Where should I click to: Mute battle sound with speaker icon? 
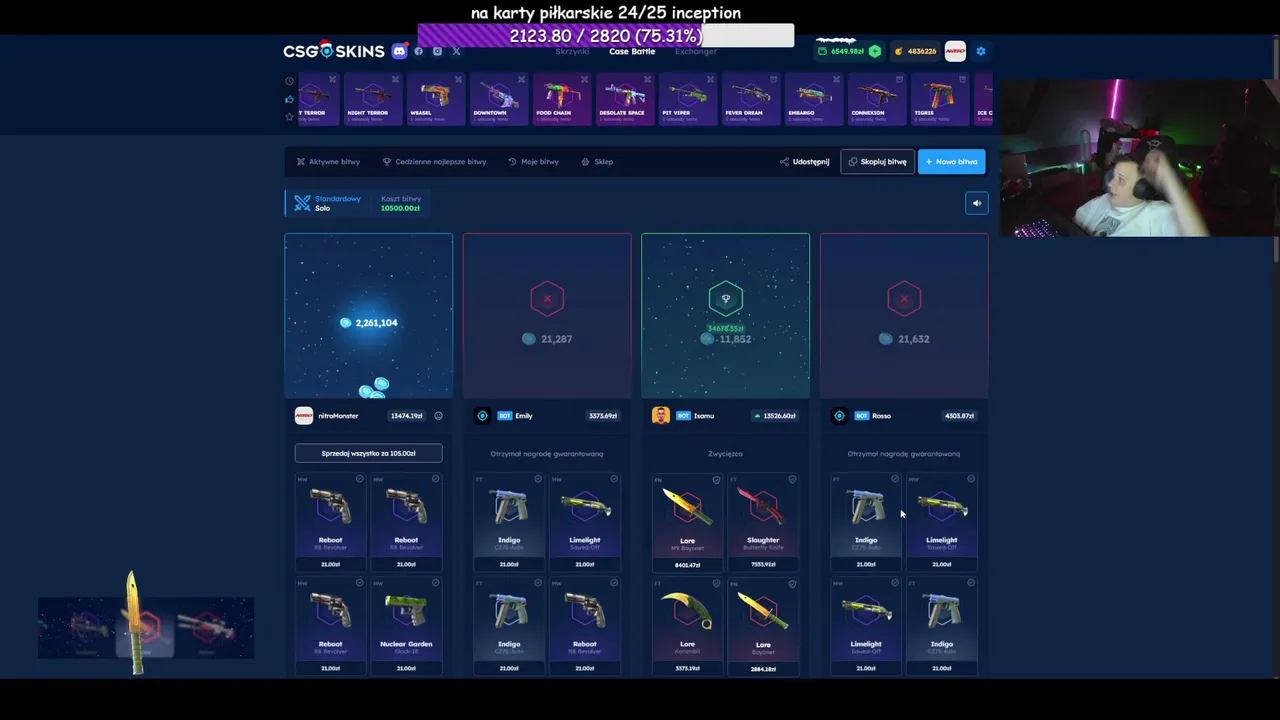coord(977,203)
